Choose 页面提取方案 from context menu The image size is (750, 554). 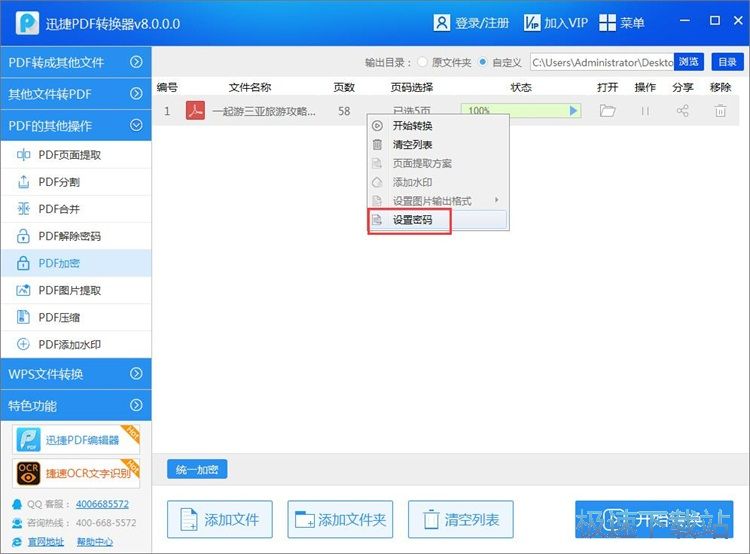[438, 164]
